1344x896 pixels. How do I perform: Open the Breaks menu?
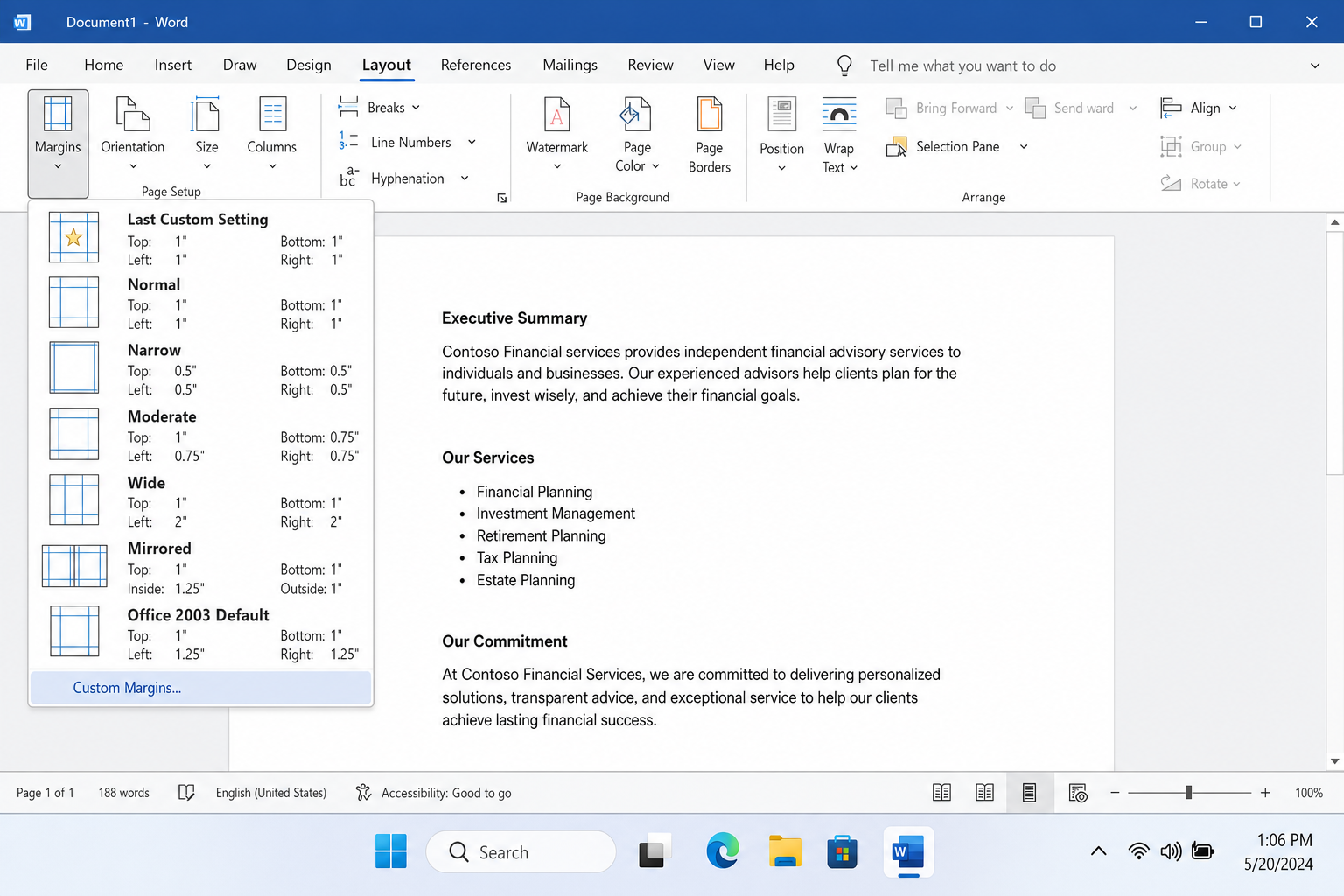380,108
